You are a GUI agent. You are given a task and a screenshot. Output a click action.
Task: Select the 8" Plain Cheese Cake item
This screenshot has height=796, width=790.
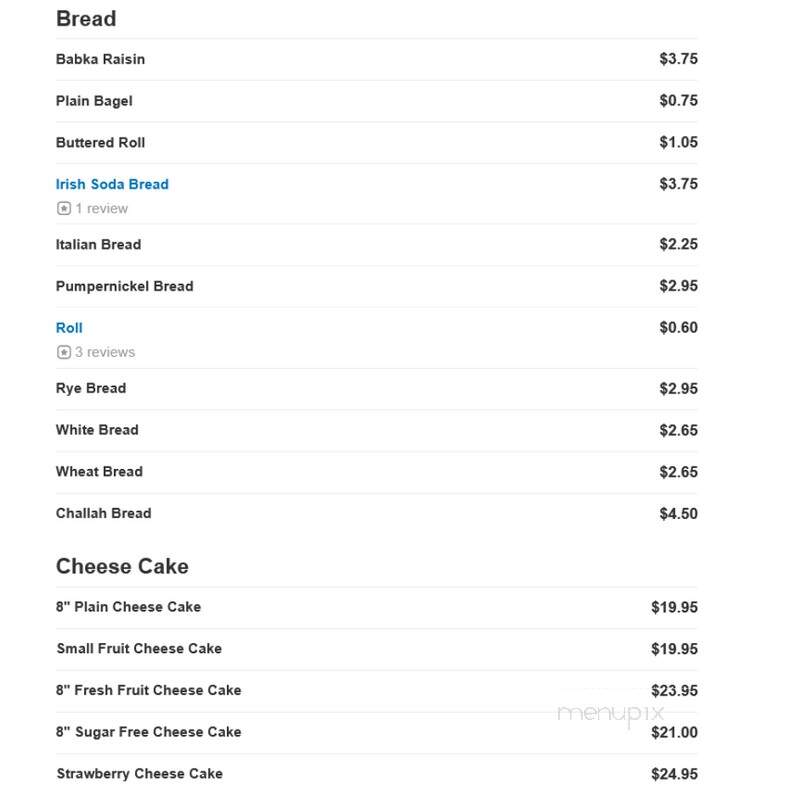128,607
